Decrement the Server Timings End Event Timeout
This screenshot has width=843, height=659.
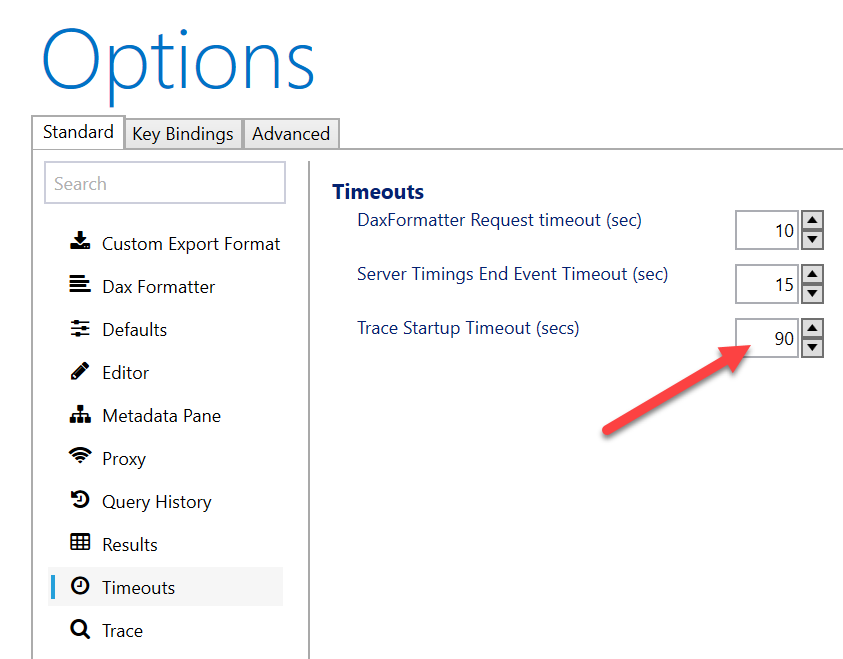(x=811, y=292)
